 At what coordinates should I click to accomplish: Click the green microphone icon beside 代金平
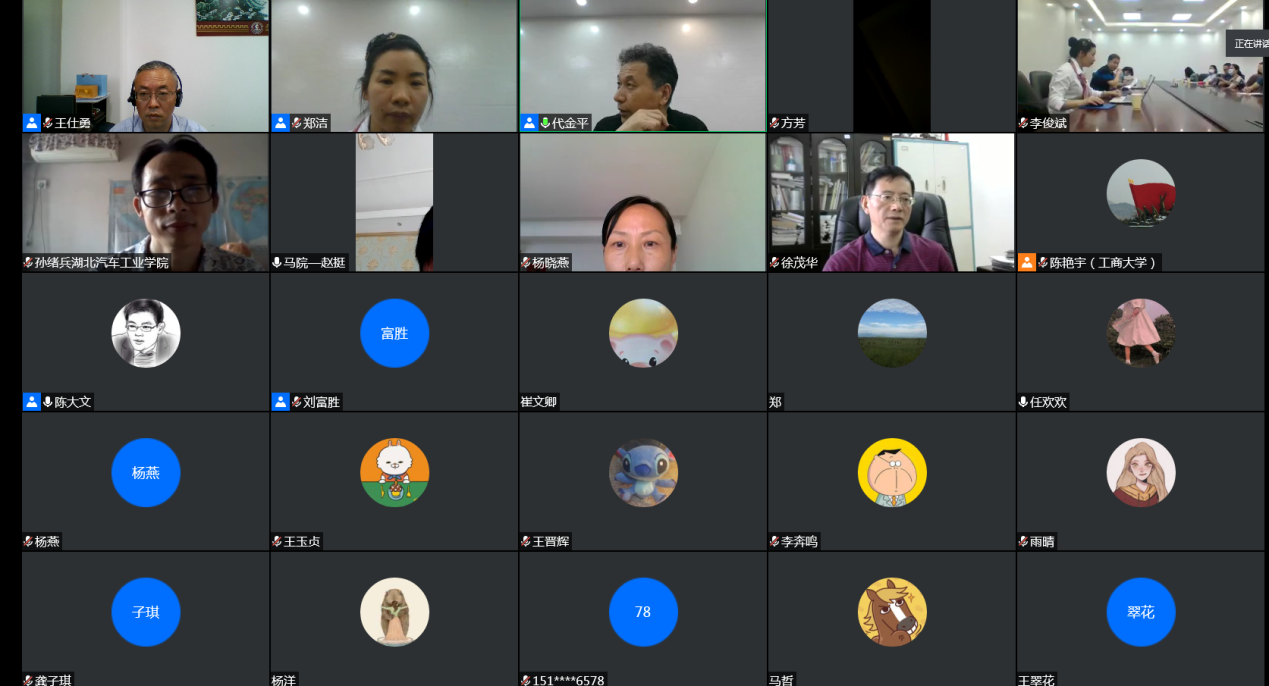[546, 123]
